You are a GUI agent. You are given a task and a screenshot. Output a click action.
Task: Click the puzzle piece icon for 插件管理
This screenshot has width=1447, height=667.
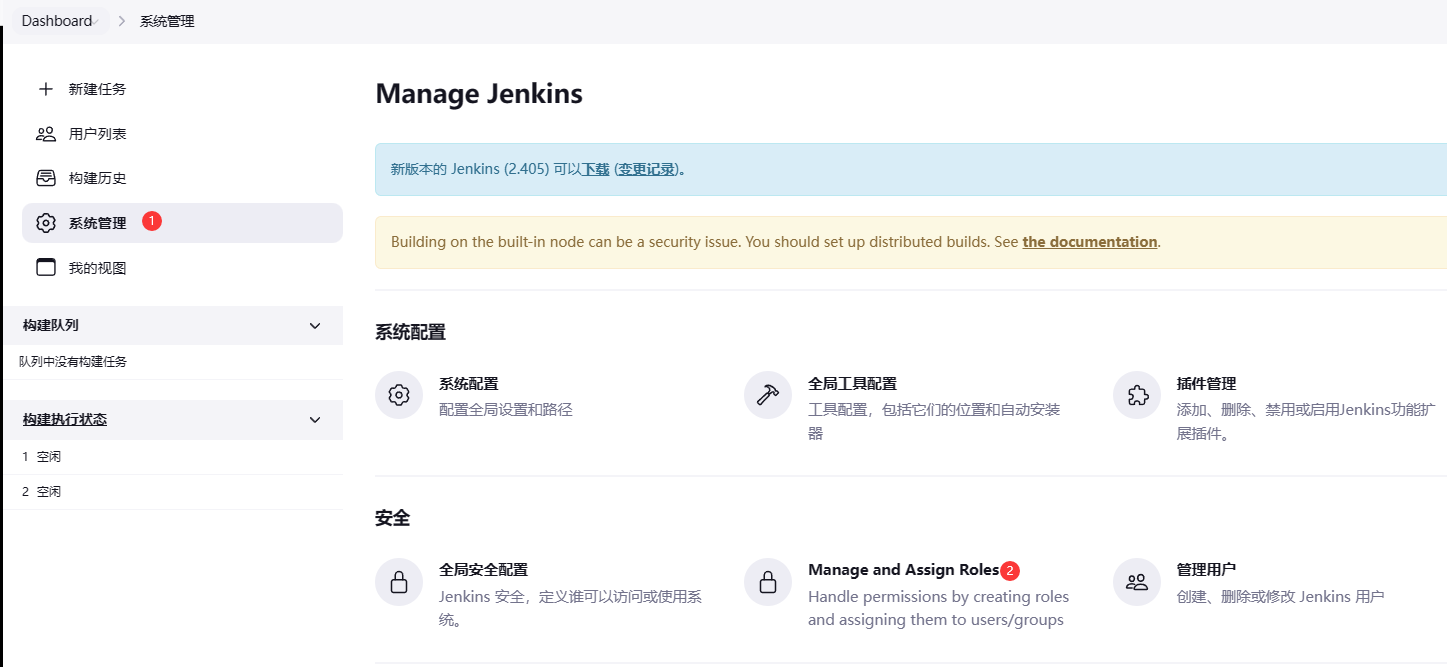click(1137, 395)
